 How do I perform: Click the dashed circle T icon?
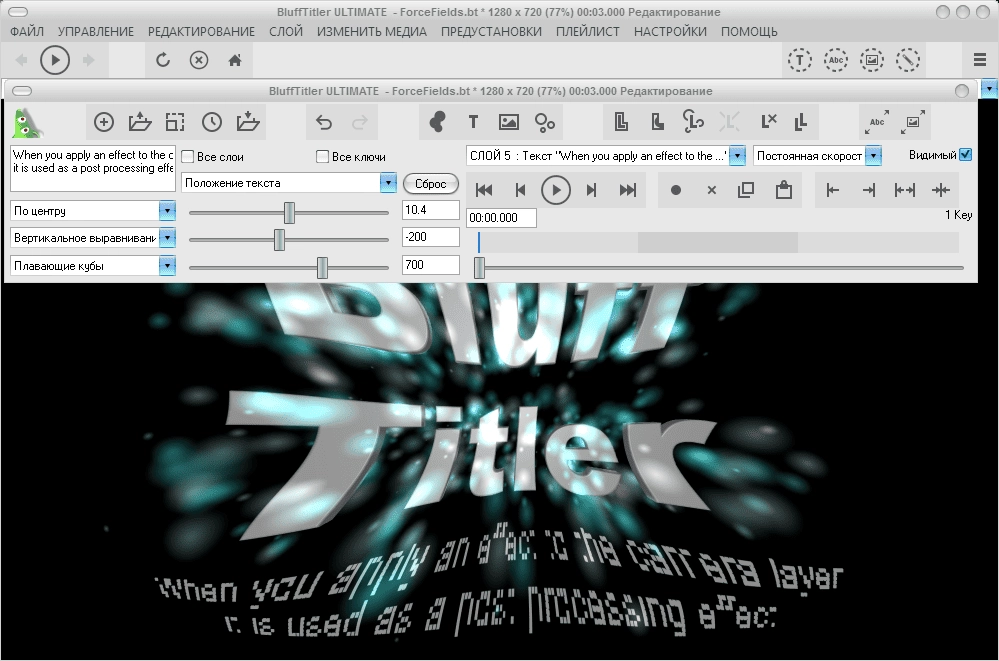coord(800,60)
